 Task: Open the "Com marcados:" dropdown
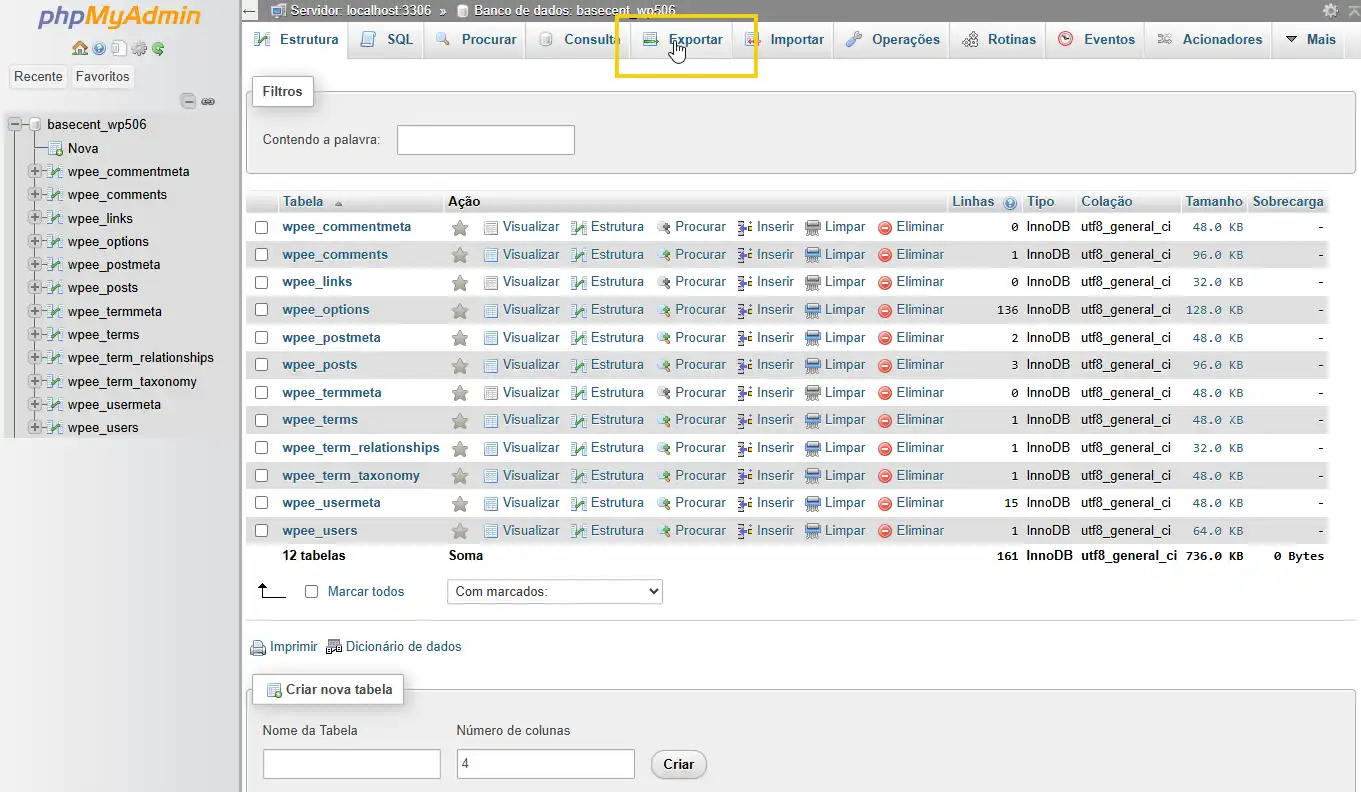pyautogui.click(x=554, y=591)
